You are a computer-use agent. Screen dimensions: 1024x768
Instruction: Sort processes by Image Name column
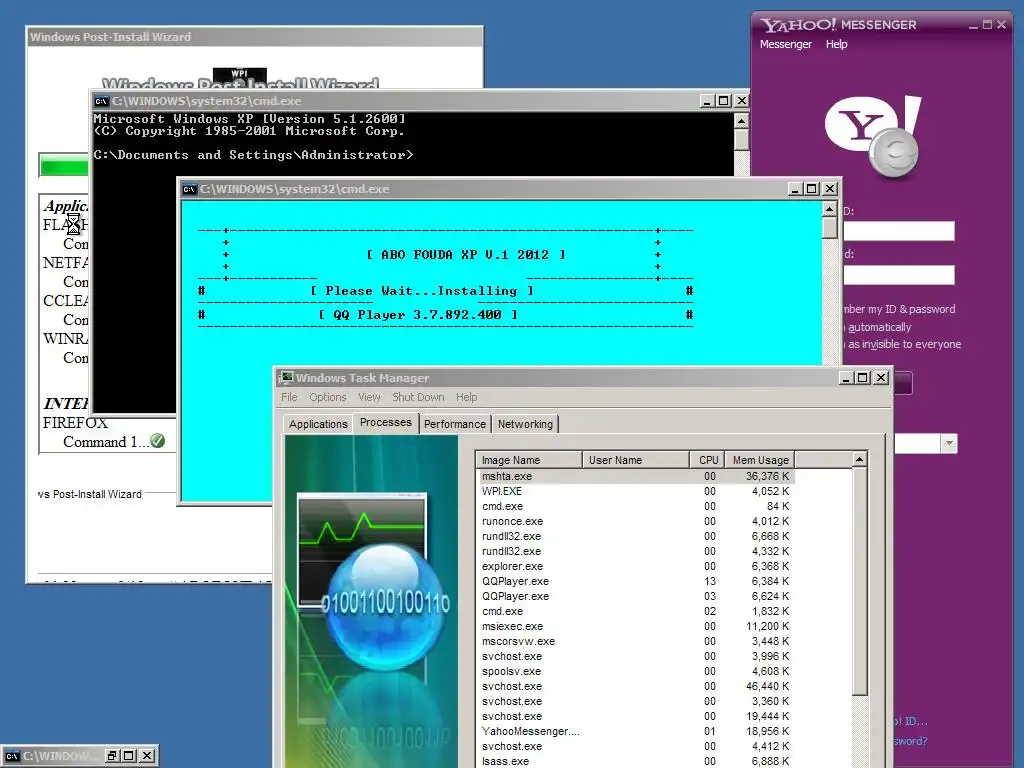(529, 460)
